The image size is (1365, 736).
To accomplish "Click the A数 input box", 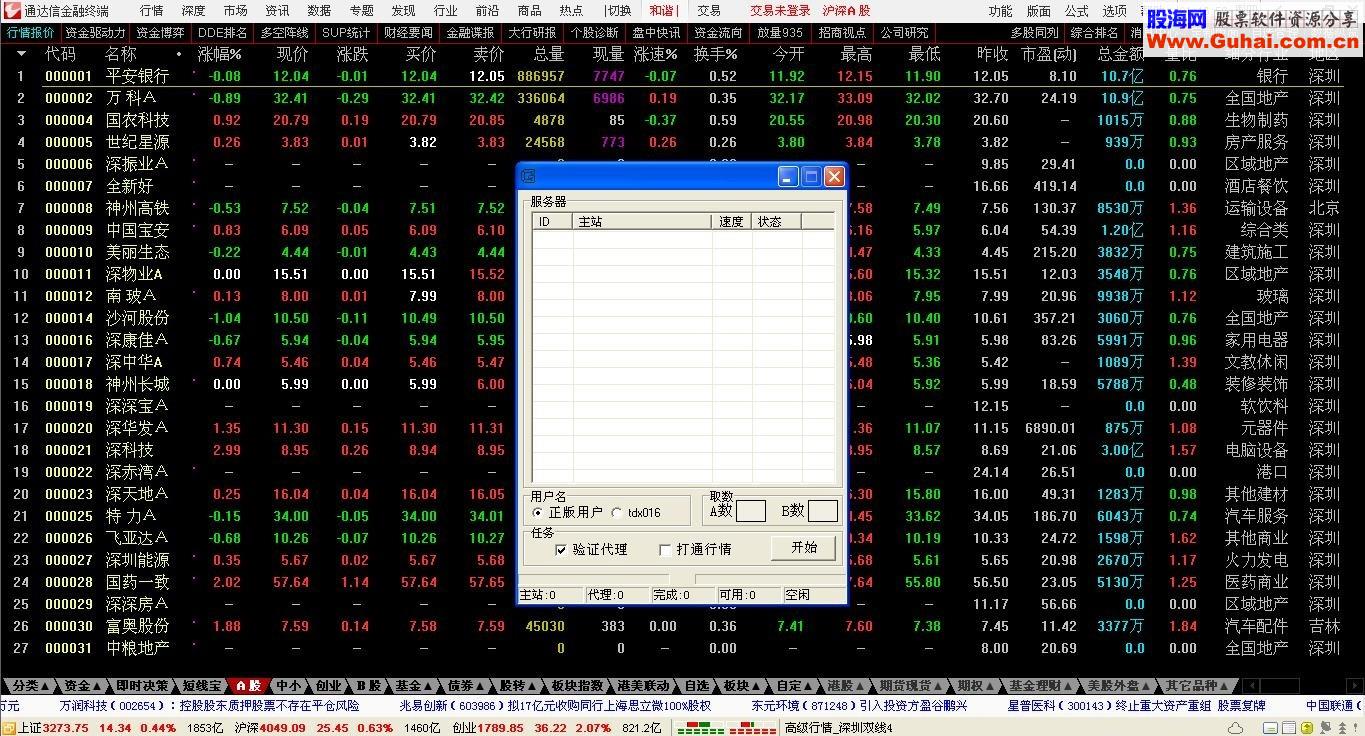I will point(750,511).
